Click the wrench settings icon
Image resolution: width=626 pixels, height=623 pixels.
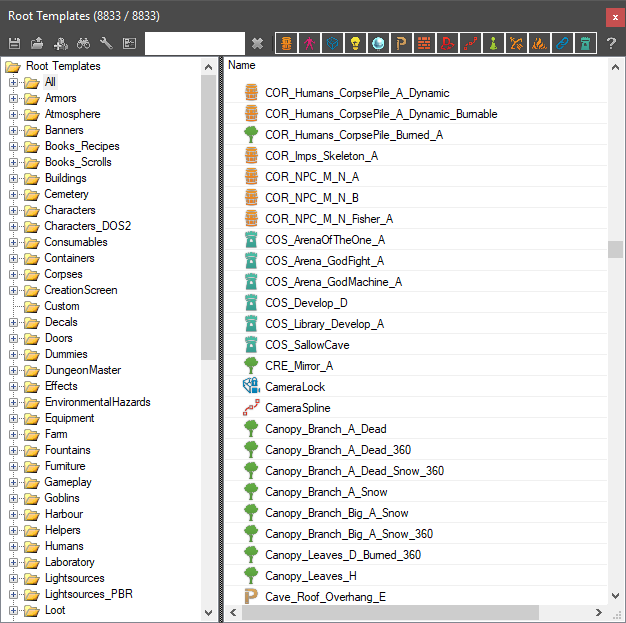[106, 43]
